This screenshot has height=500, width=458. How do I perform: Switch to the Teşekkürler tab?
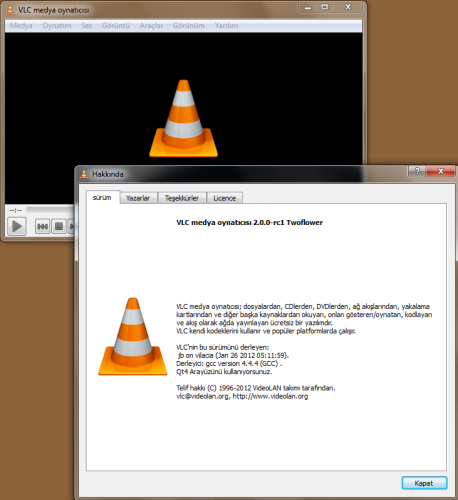[x=182, y=198]
